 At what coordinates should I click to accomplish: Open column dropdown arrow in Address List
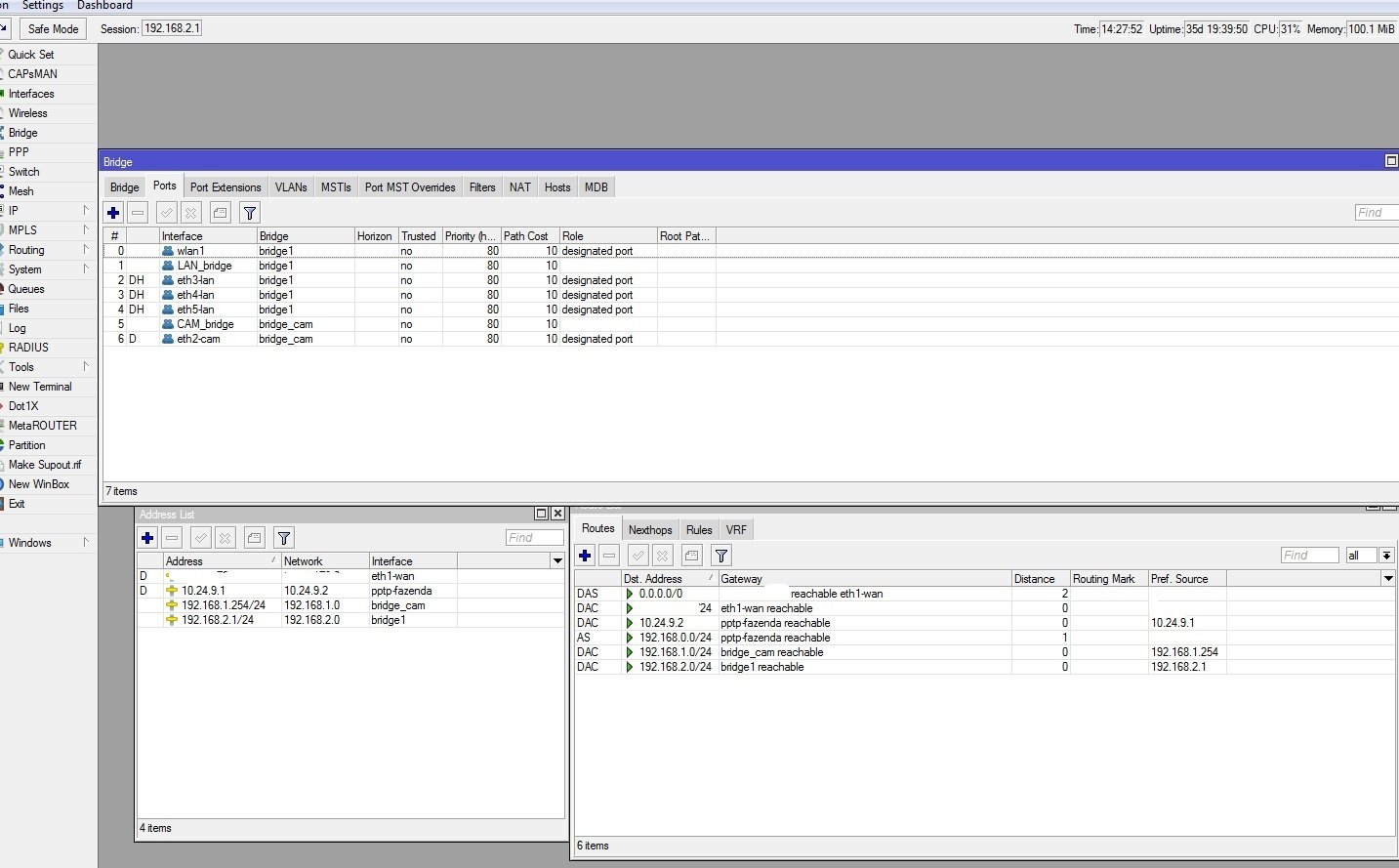coord(557,561)
